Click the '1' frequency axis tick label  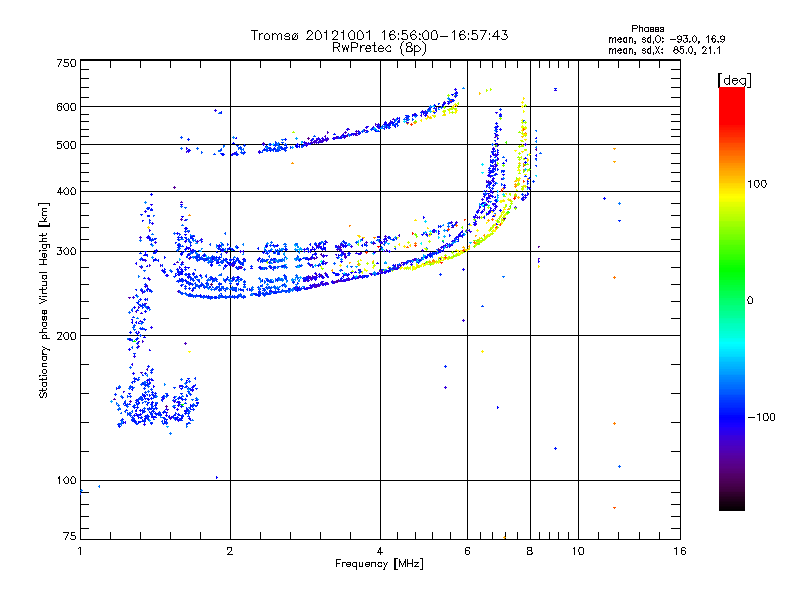tap(80, 551)
